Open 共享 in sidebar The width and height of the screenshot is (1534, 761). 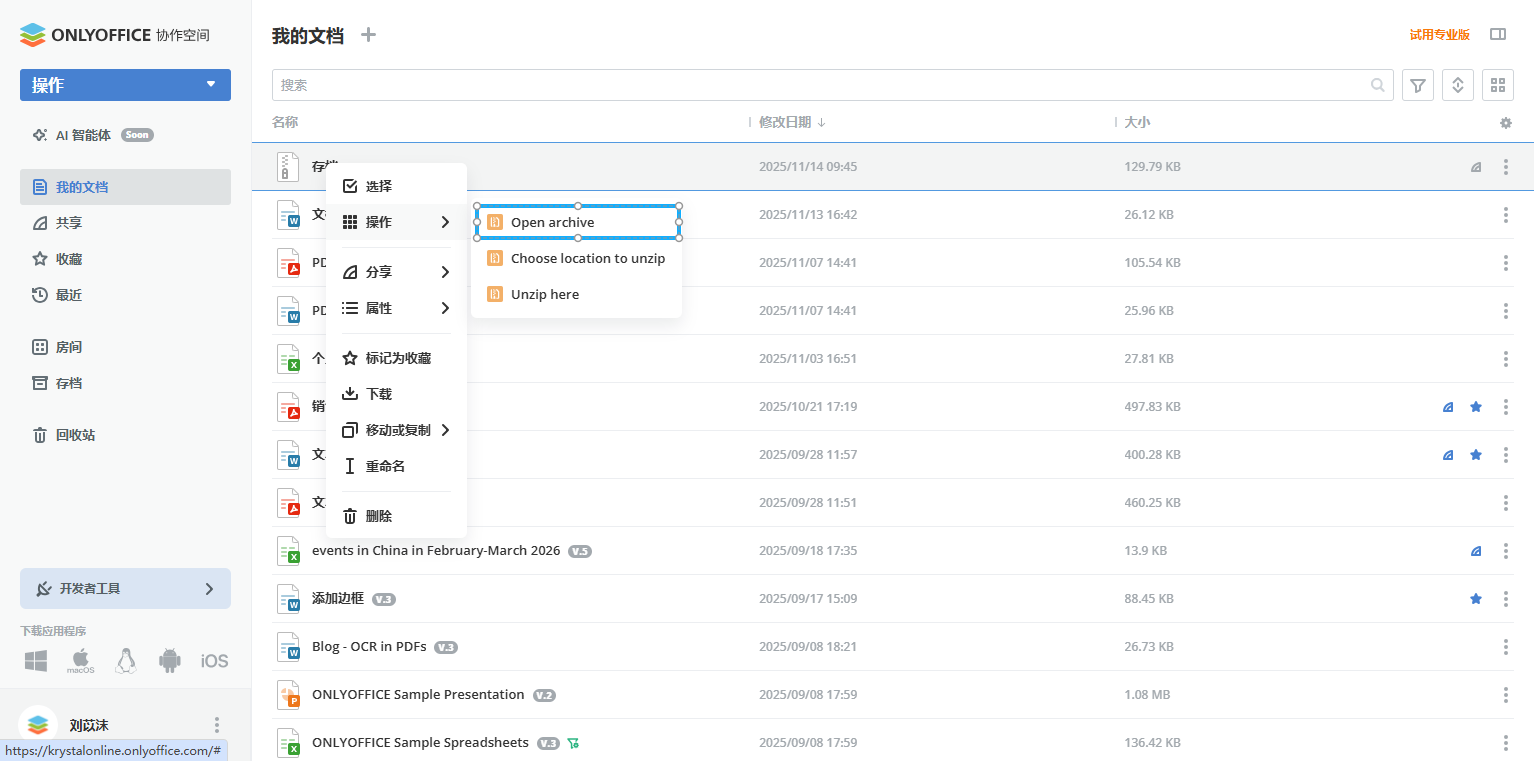tap(125, 223)
